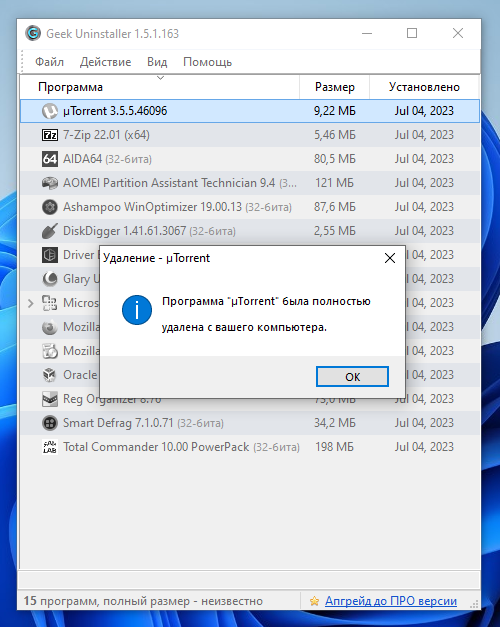The width and height of the screenshot is (500, 627).
Task: Minimize the Geek Uninstaller window
Action: (x=367, y=33)
